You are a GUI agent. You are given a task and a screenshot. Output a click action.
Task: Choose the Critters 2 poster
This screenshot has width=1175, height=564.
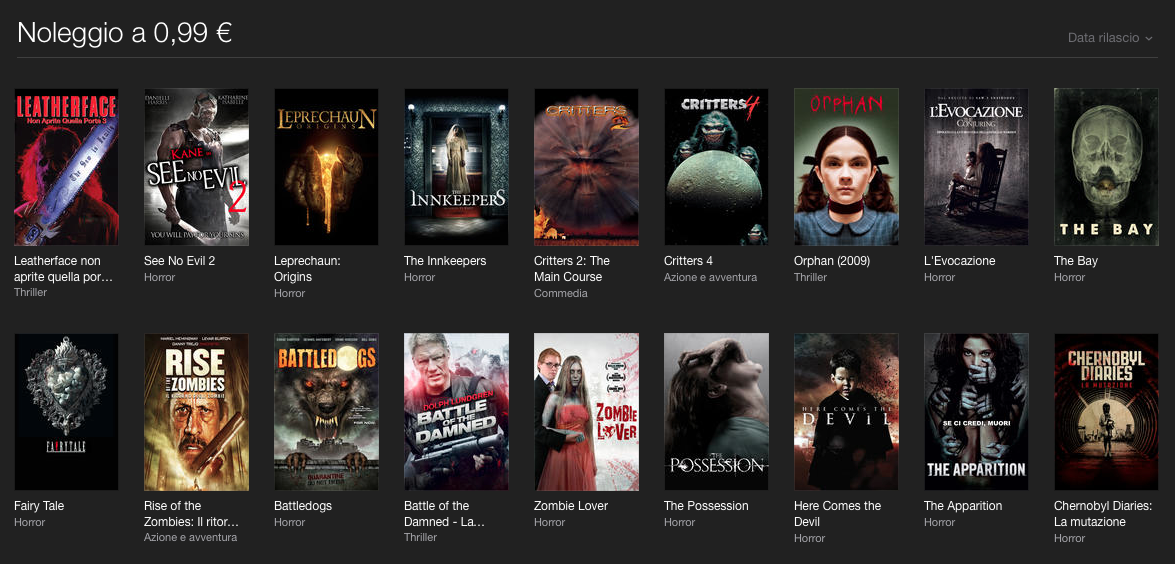[586, 167]
